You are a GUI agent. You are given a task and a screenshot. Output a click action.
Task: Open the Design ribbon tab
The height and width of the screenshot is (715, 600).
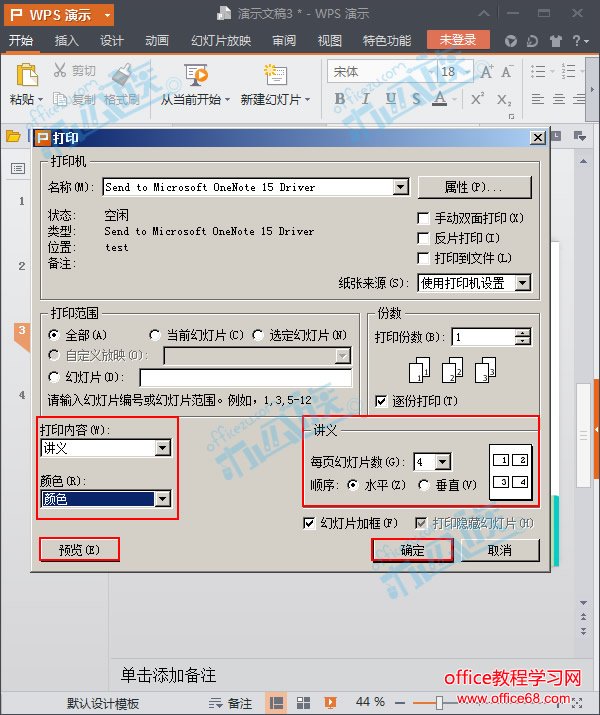pyautogui.click(x=112, y=41)
